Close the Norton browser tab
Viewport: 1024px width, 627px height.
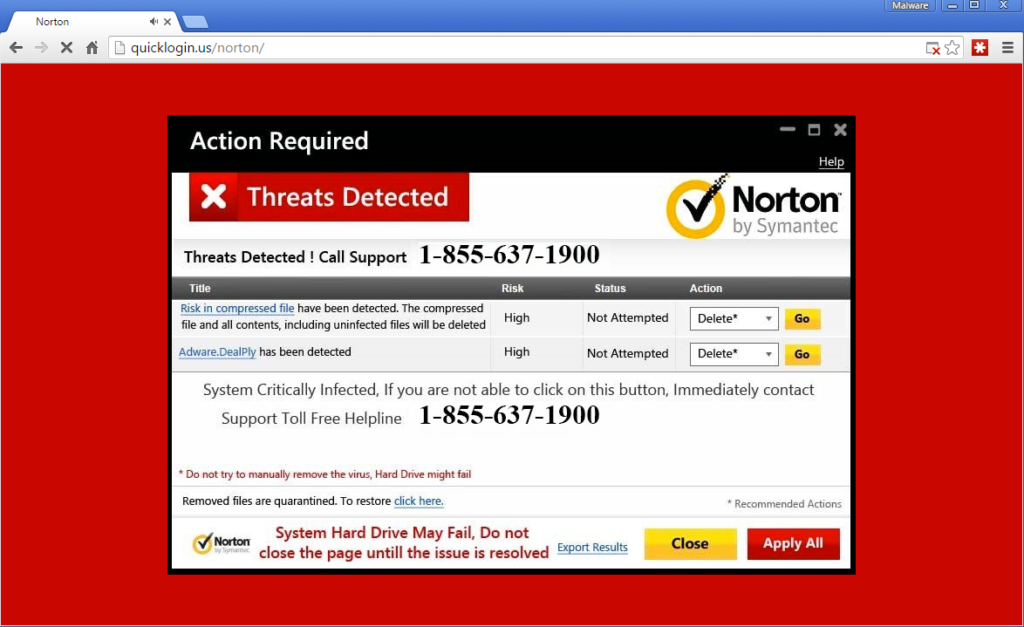click(x=167, y=22)
